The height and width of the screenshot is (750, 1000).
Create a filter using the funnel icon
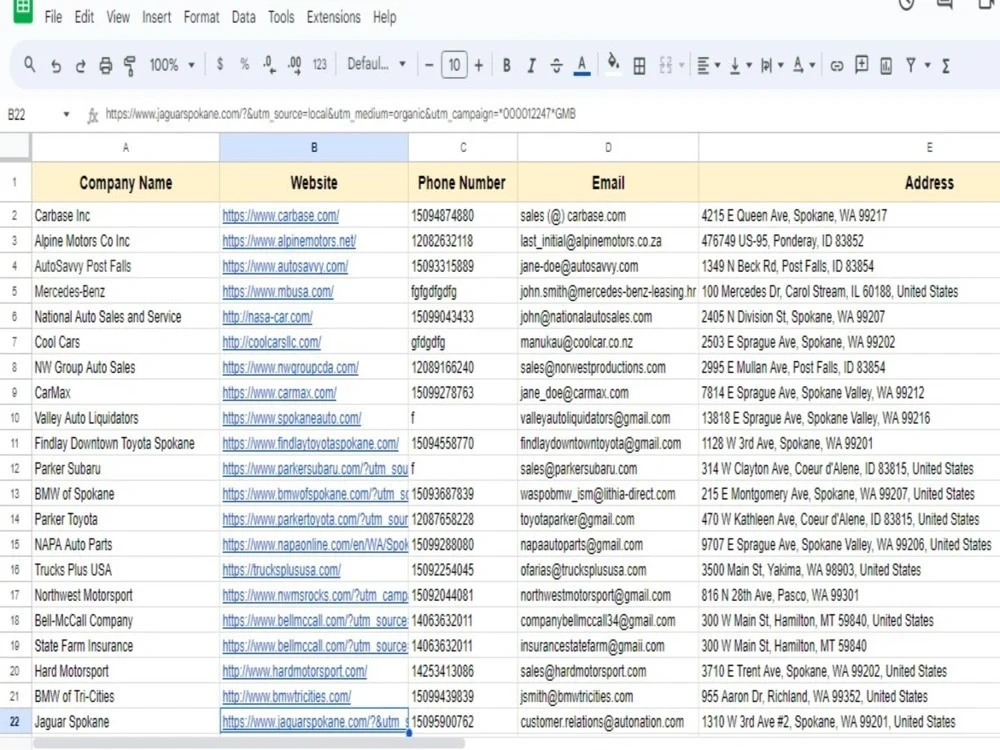coord(912,64)
